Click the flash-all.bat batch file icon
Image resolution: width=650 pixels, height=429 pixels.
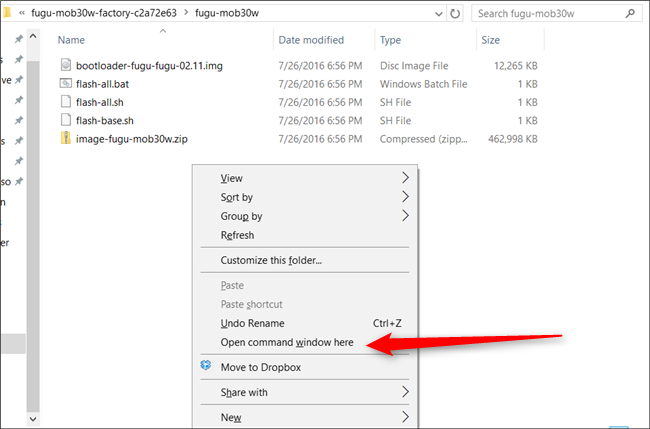click(x=65, y=83)
